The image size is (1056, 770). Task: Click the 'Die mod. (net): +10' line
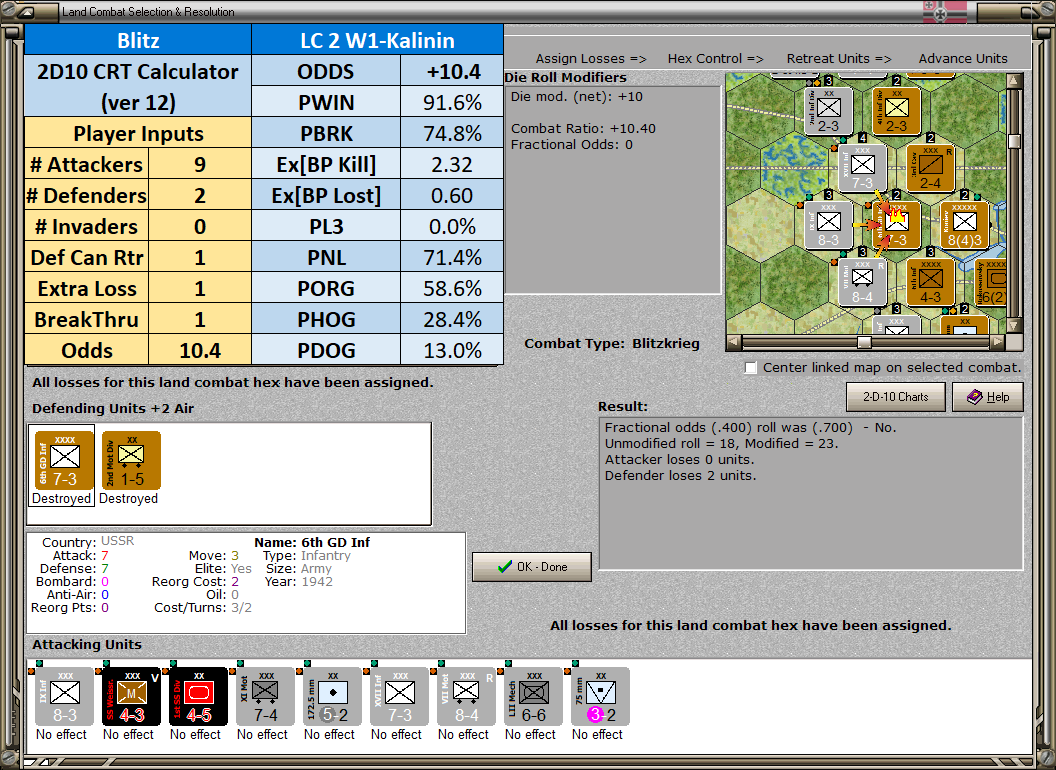[x=577, y=96]
